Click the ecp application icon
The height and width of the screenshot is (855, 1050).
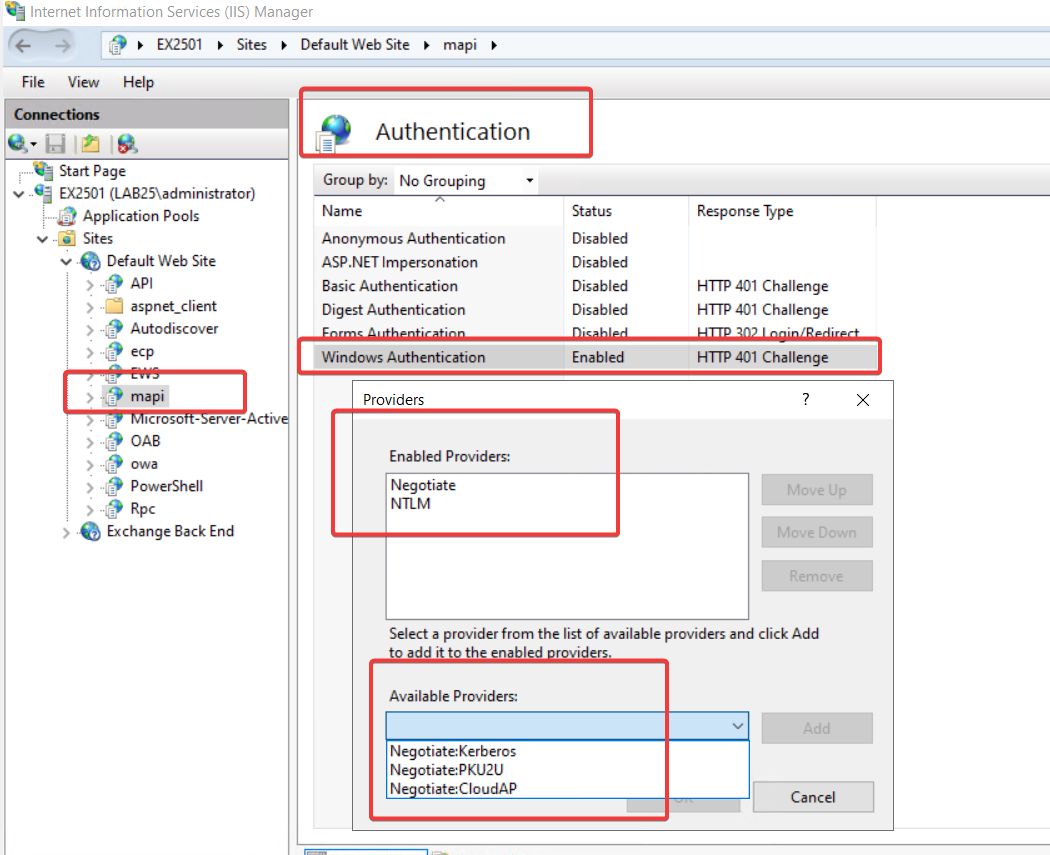115,351
